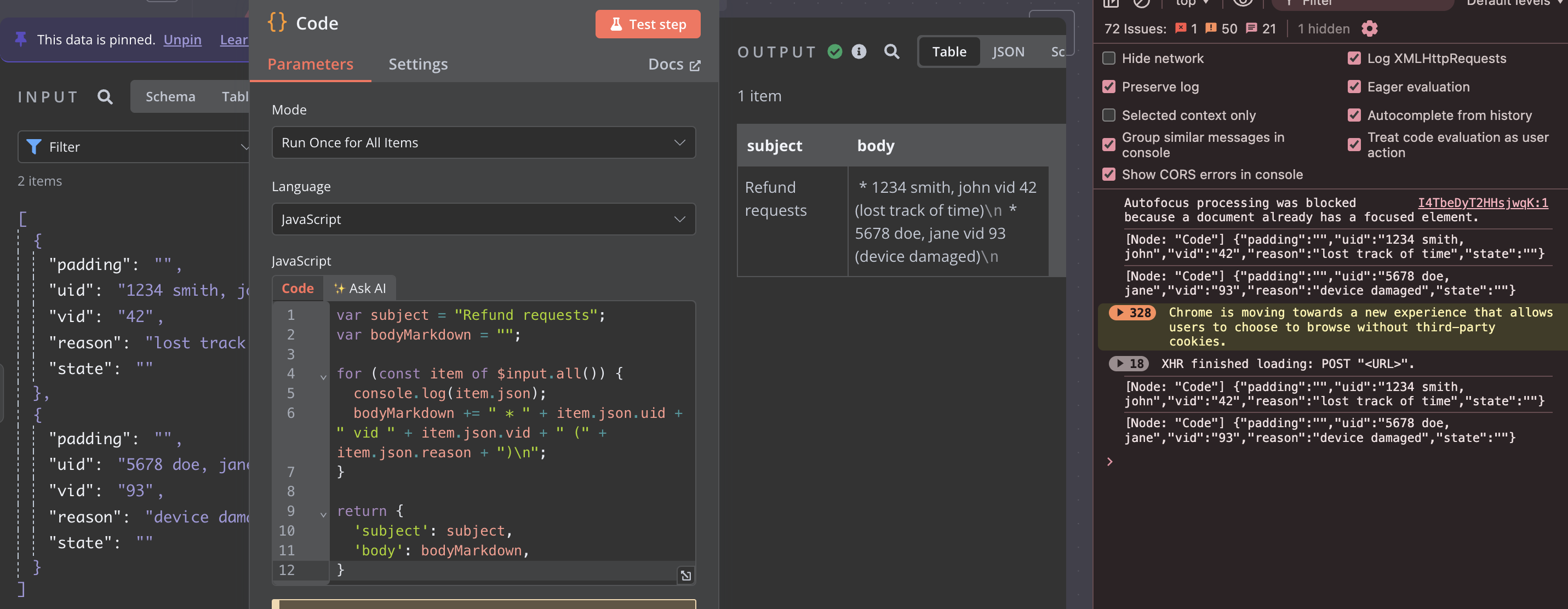Screen dimensions: 1568x609
Task: Toggle Preserve log checkbox
Action: tap(1108, 87)
